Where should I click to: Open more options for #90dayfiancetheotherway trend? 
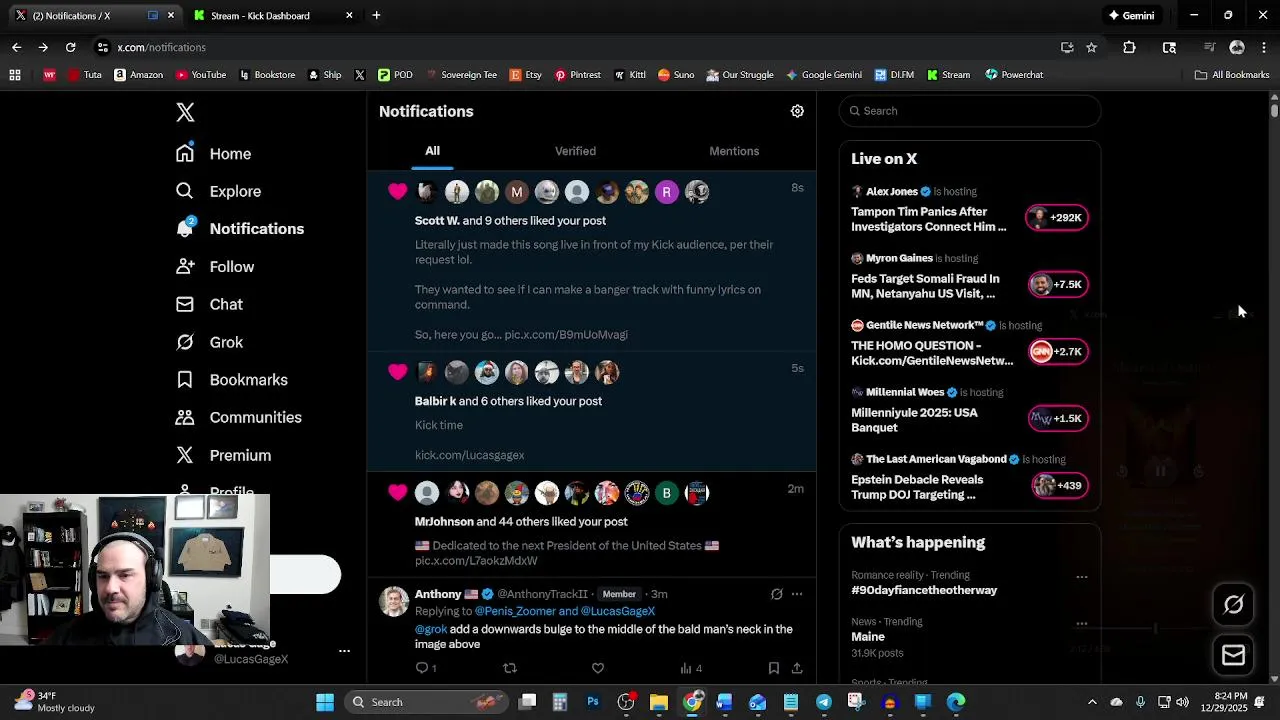click(x=1081, y=577)
